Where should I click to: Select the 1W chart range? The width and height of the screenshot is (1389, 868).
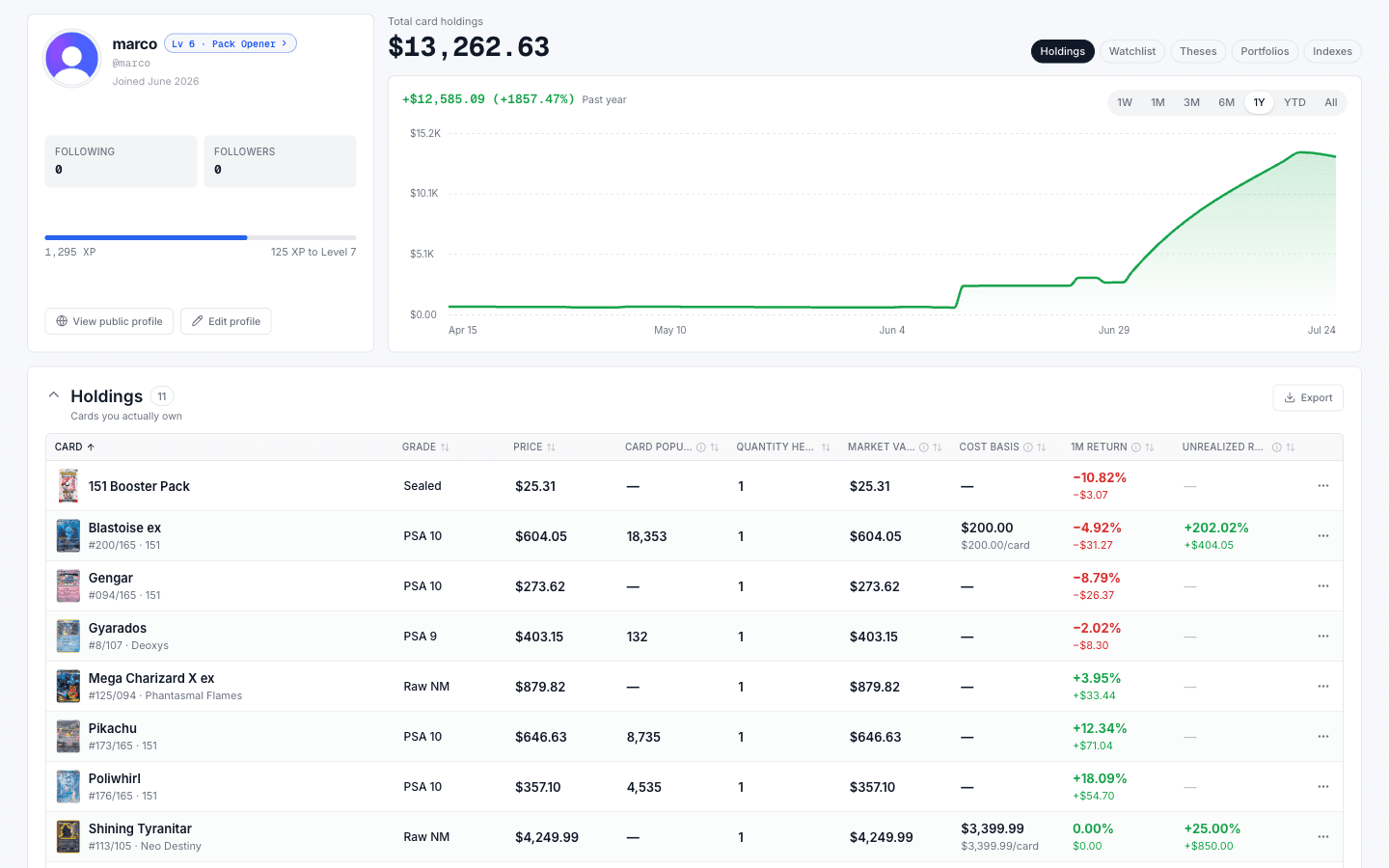point(1125,102)
